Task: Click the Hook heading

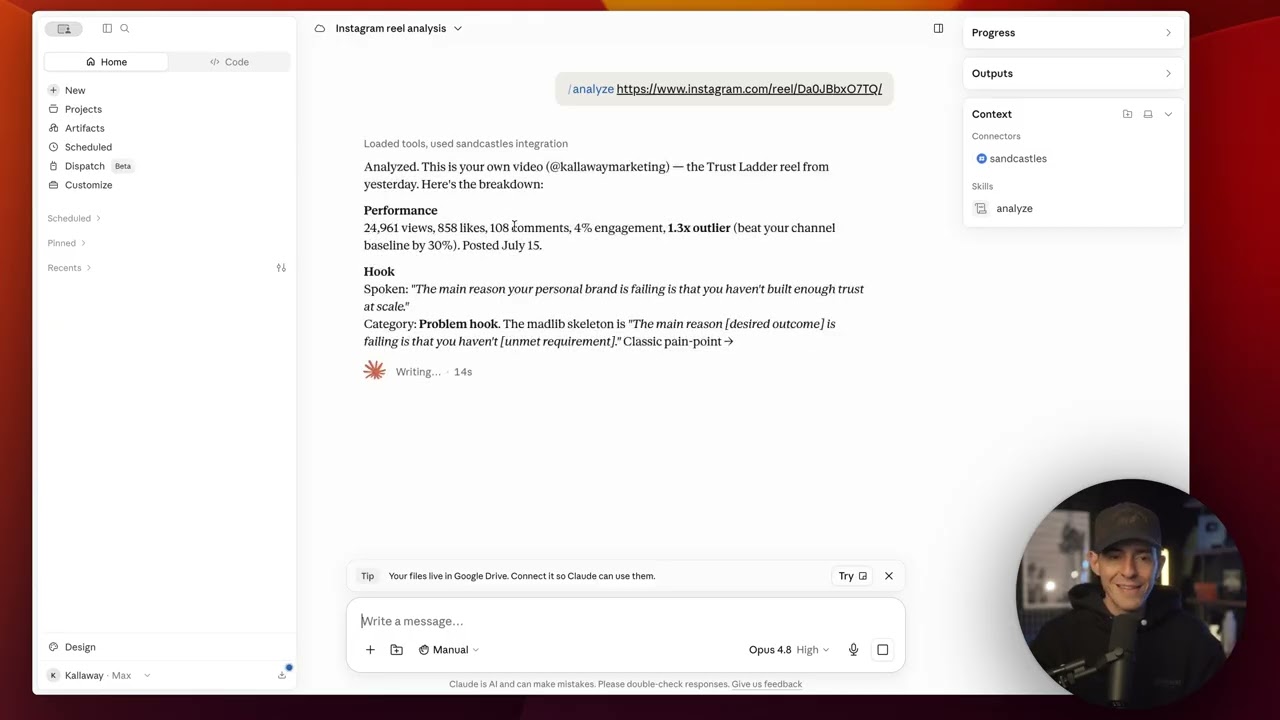Action: coord(379,272)
